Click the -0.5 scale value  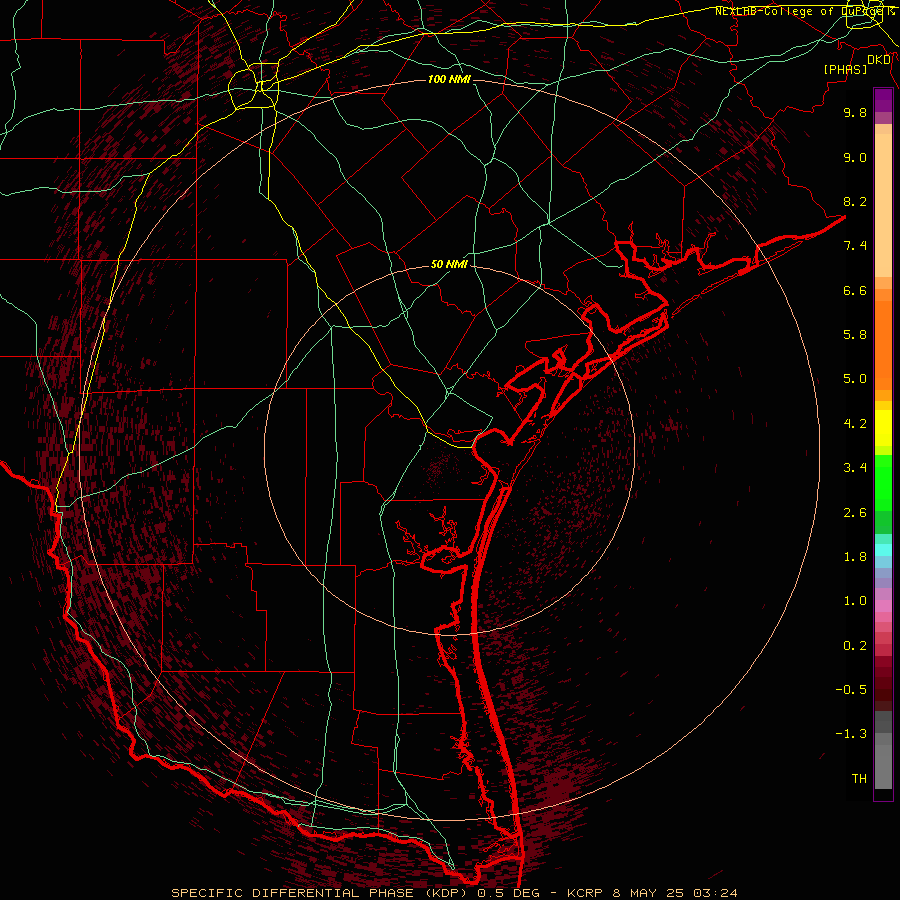(x=851, y=690)
